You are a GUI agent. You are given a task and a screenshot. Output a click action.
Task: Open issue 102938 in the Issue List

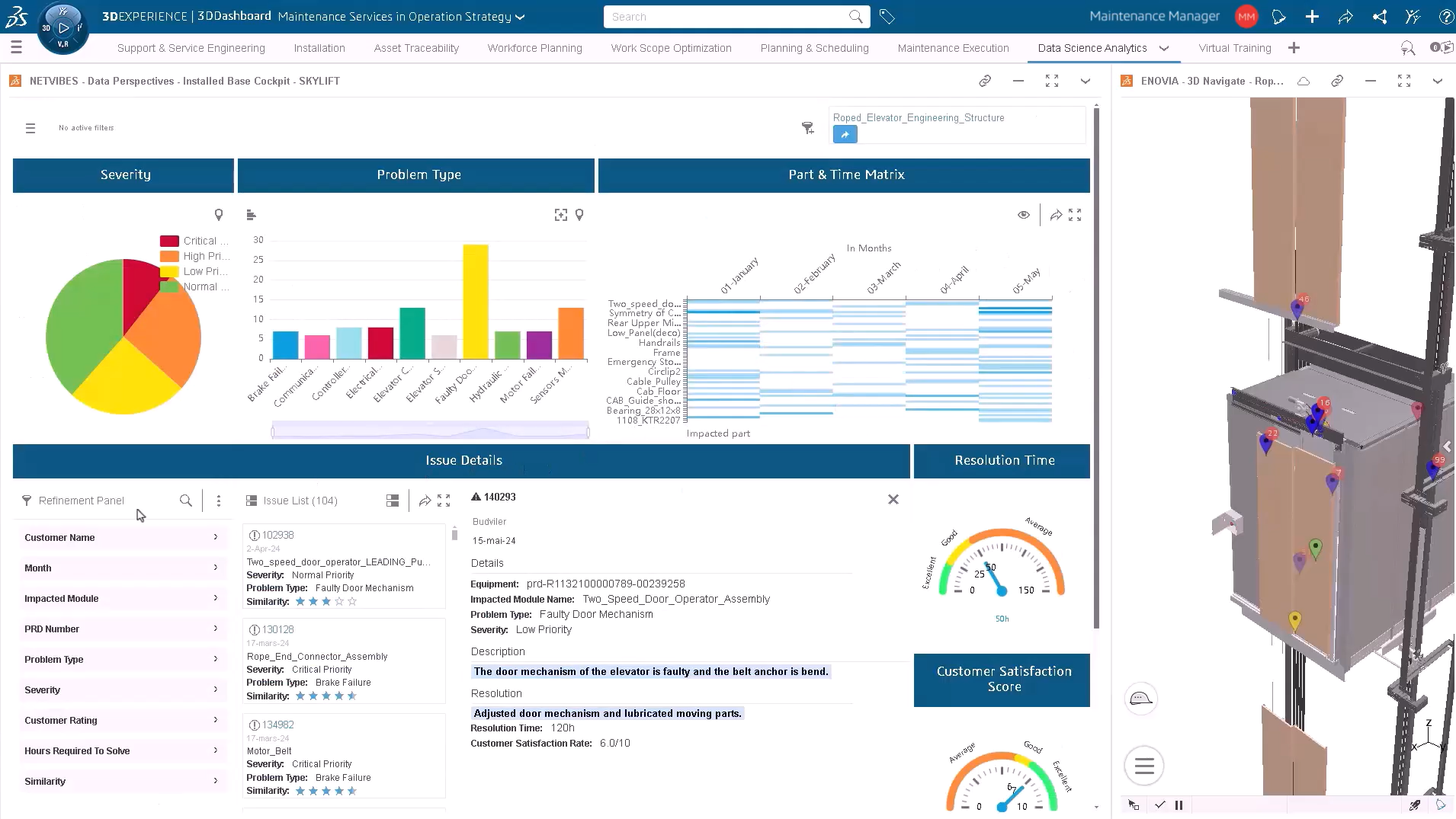click(277, 536)
